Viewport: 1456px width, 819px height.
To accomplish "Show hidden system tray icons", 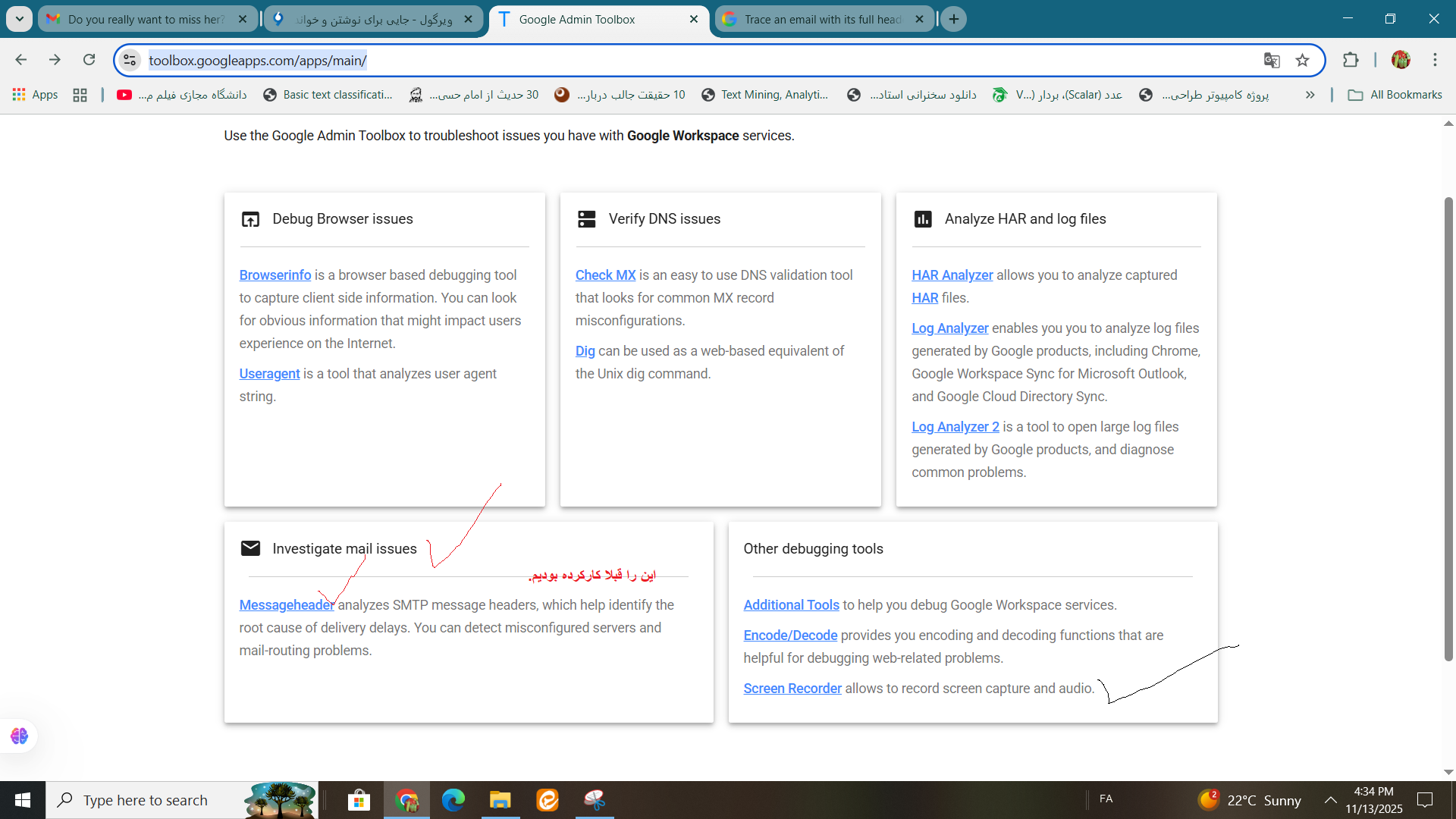I will click(1330, 800).
